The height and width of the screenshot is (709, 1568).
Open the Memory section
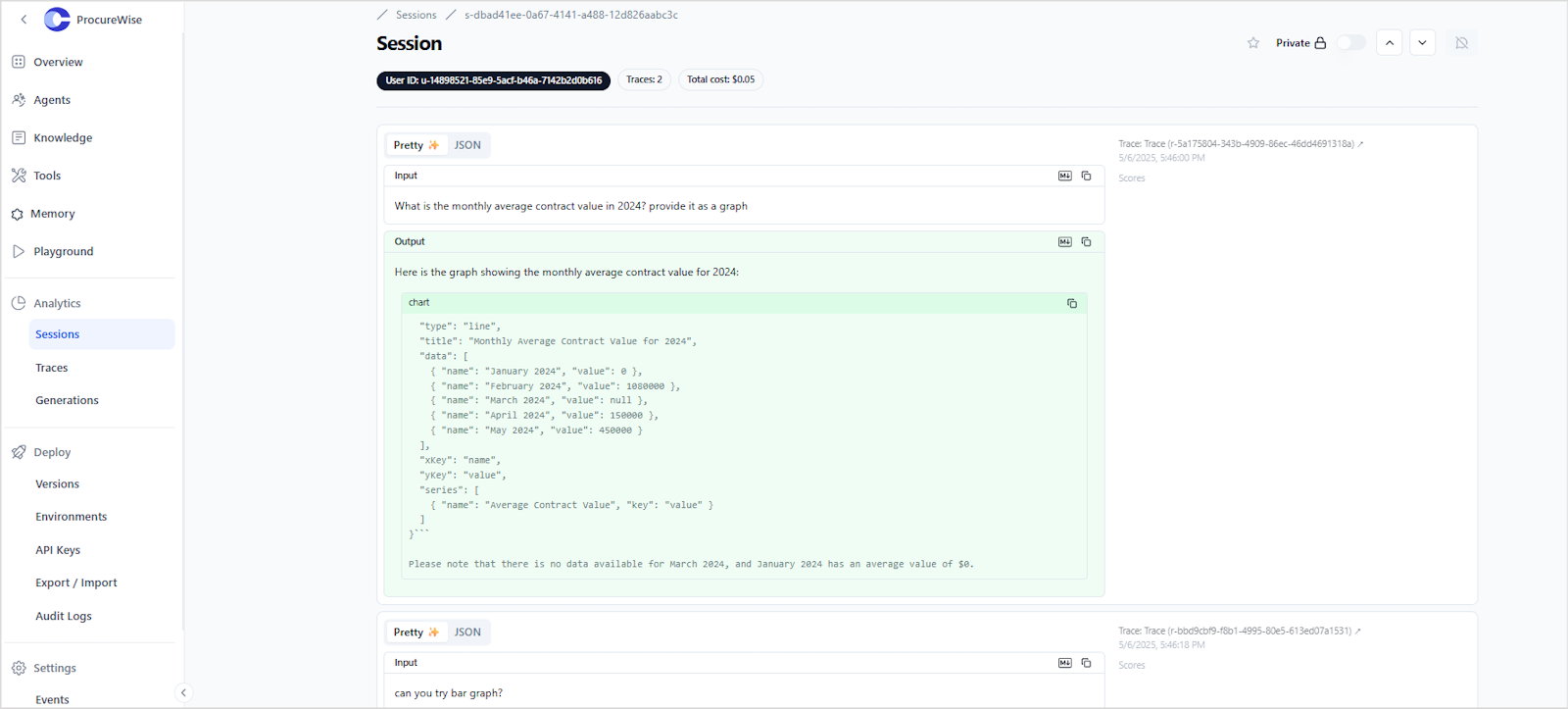click(x=52, y=214)
